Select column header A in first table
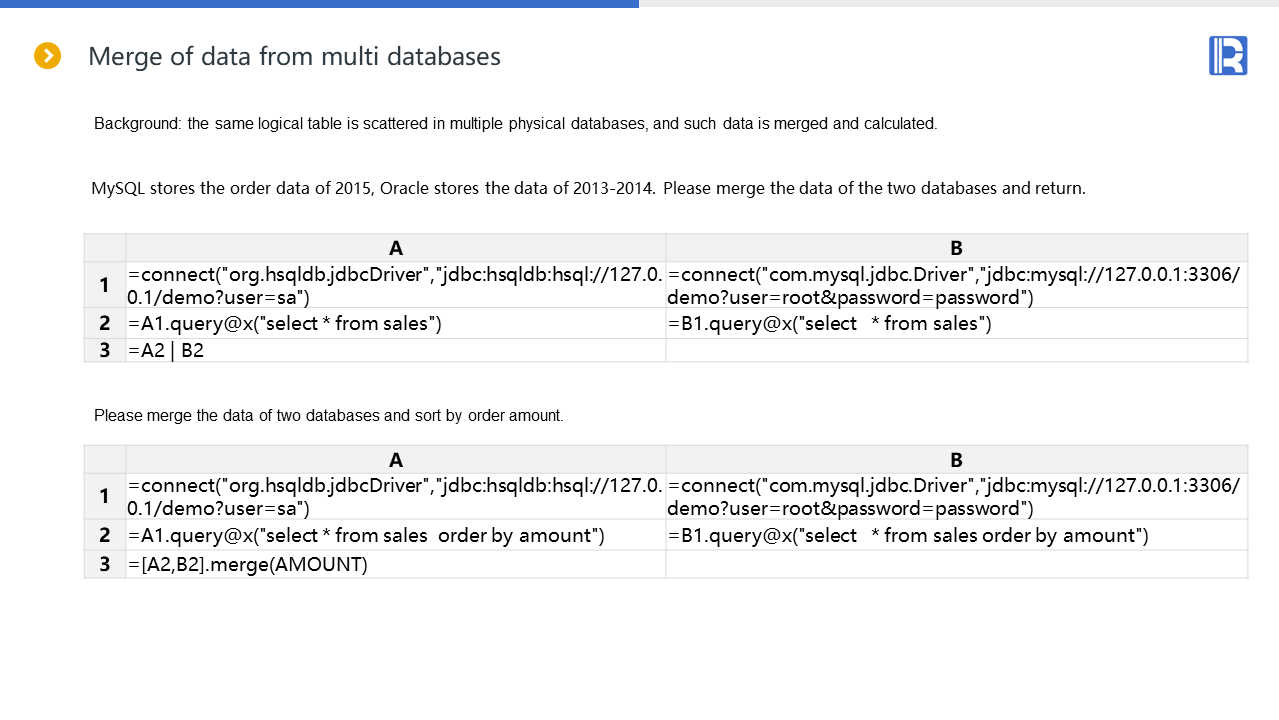This screenshot has height=720, width=1279. (396, 248)
